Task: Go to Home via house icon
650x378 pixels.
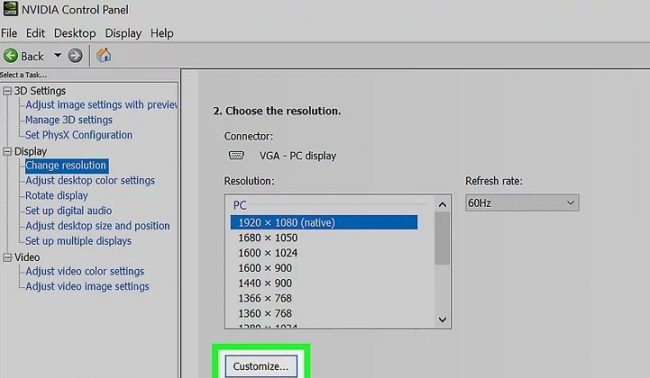Action: coord(104,55)
